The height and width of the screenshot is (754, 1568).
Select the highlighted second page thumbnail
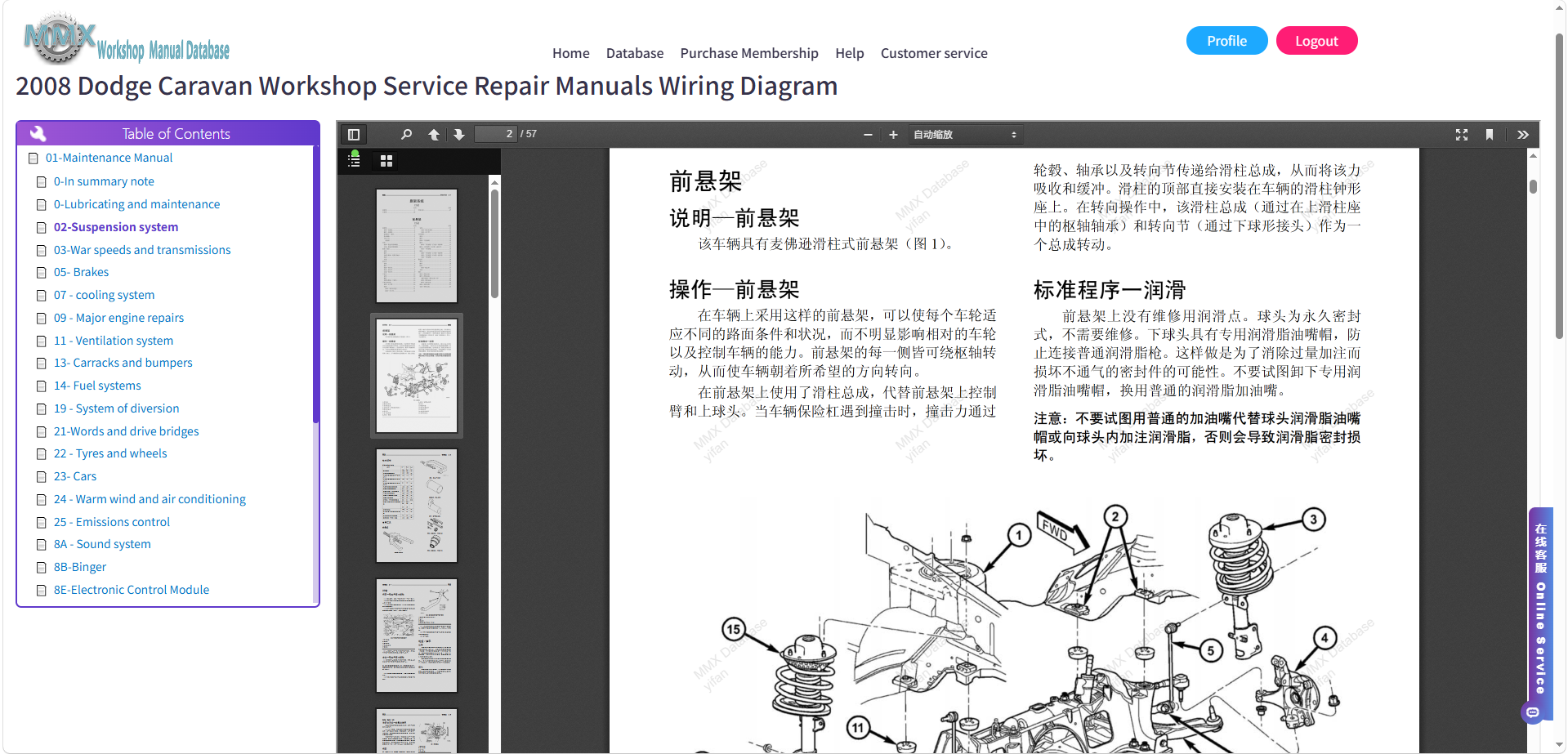(x=417, y=376)
